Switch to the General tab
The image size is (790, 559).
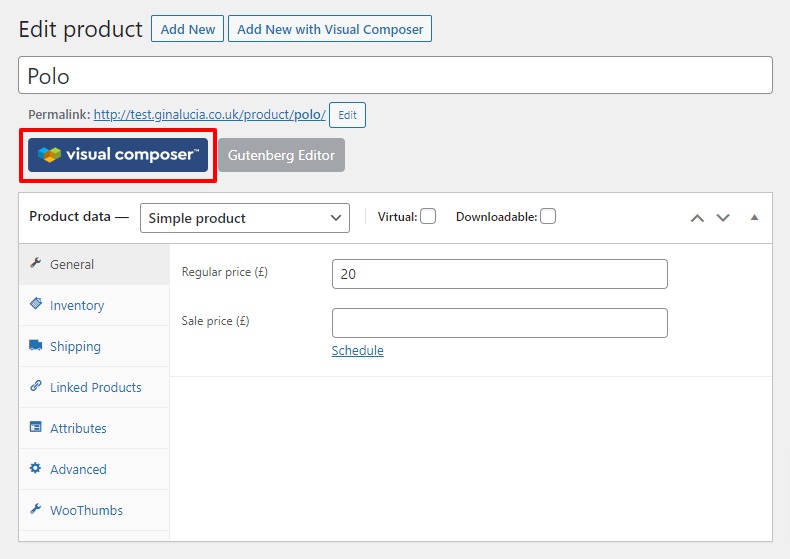[x=94, y=264]
